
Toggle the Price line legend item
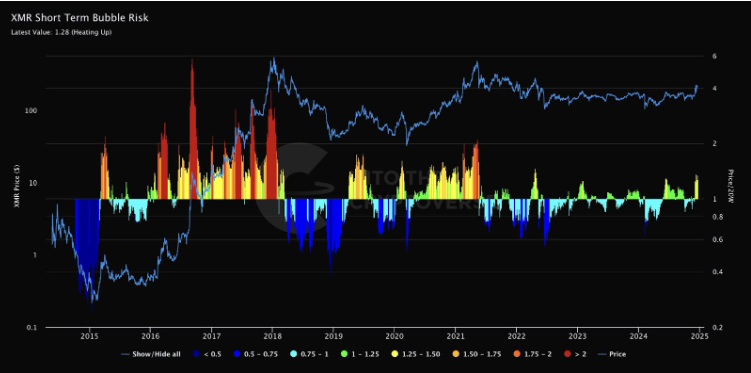pos(612,354)
